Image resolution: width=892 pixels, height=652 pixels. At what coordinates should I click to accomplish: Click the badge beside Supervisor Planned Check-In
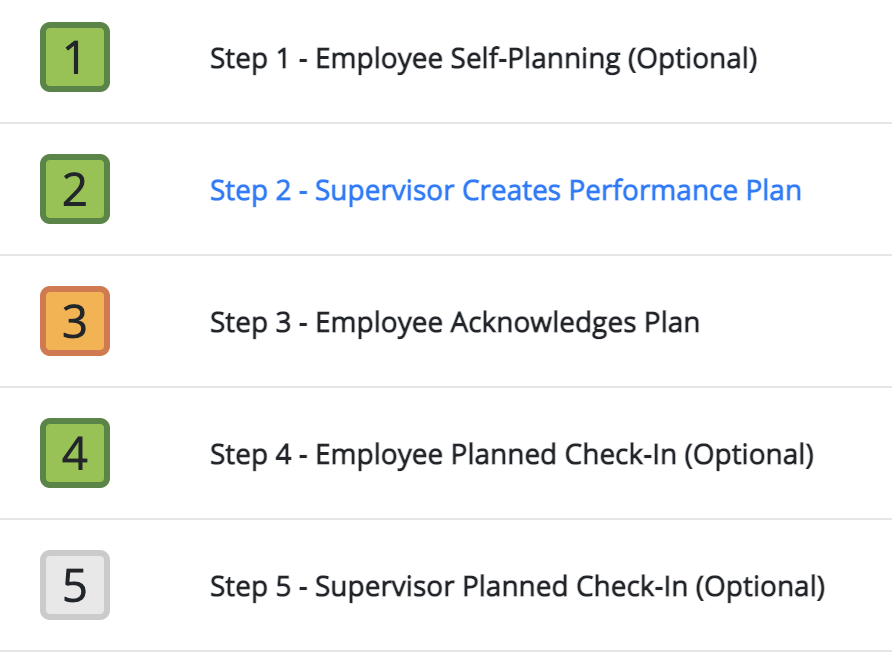click(x=75, y=585)
